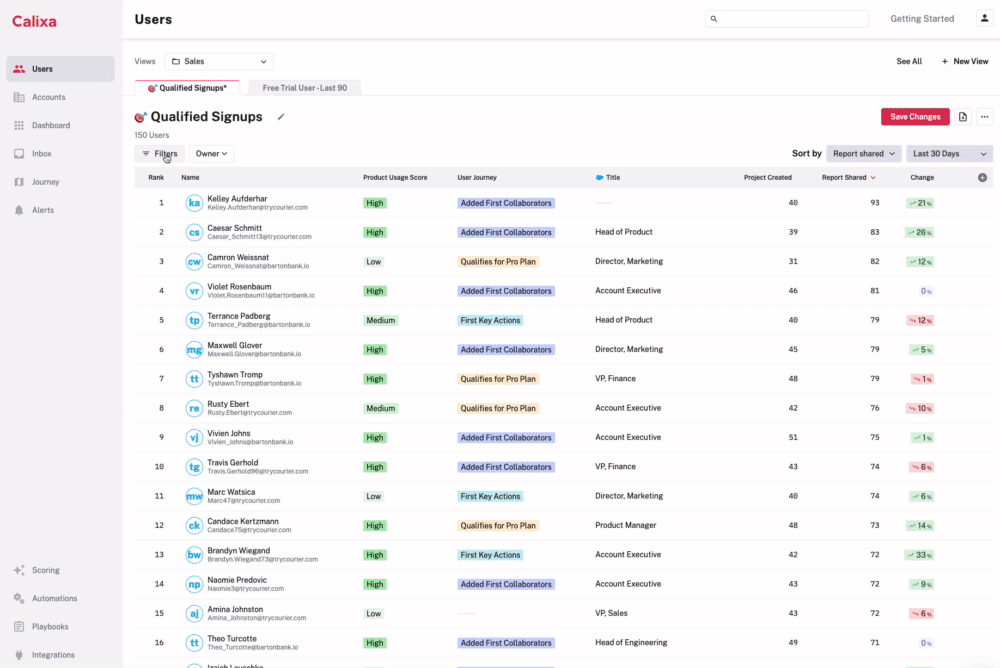1000x668 pixels.
Task: Click the Change column header
Action: 922,177
